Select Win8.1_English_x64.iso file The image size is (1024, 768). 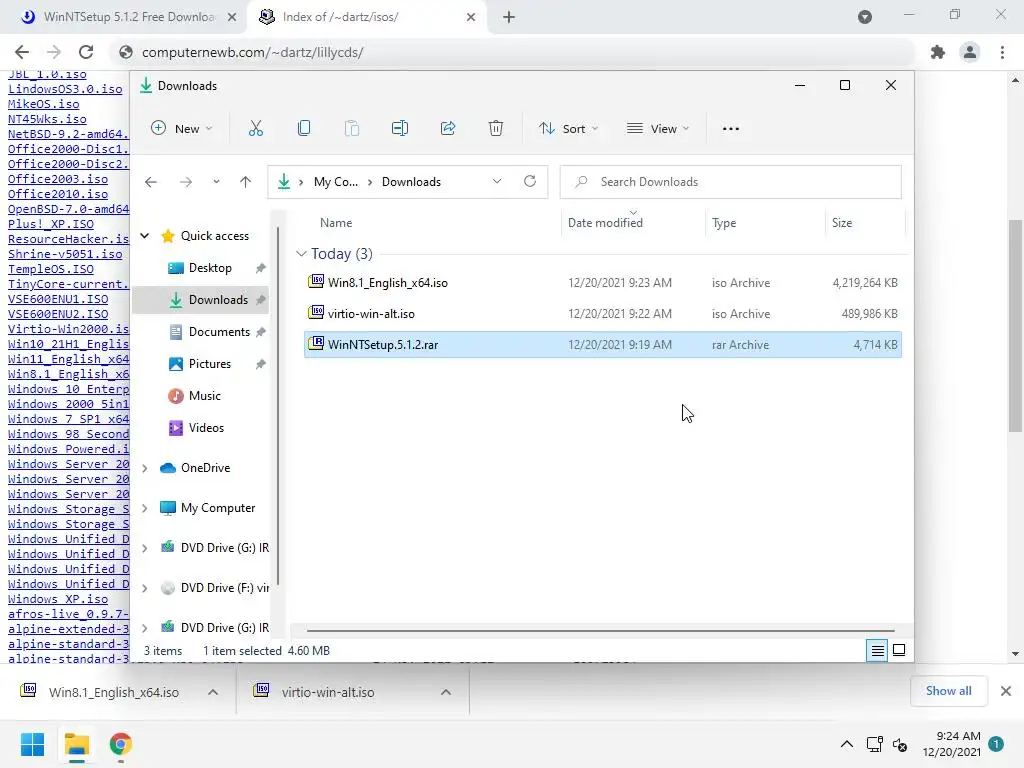coord(603,283)
